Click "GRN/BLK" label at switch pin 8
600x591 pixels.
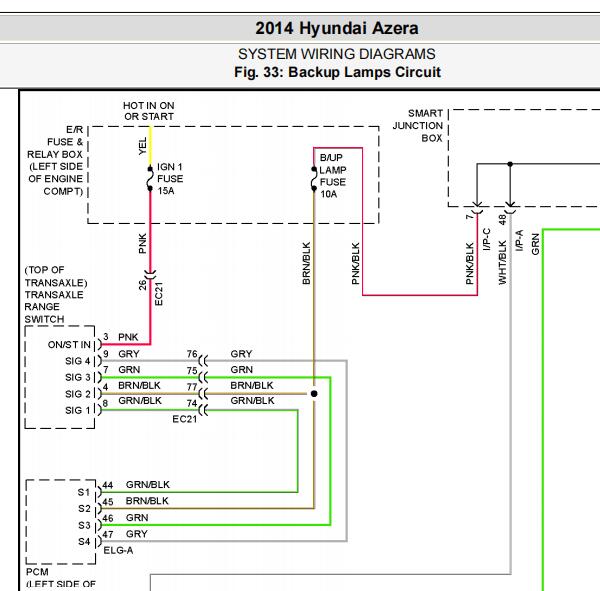(x=140, y=400)
